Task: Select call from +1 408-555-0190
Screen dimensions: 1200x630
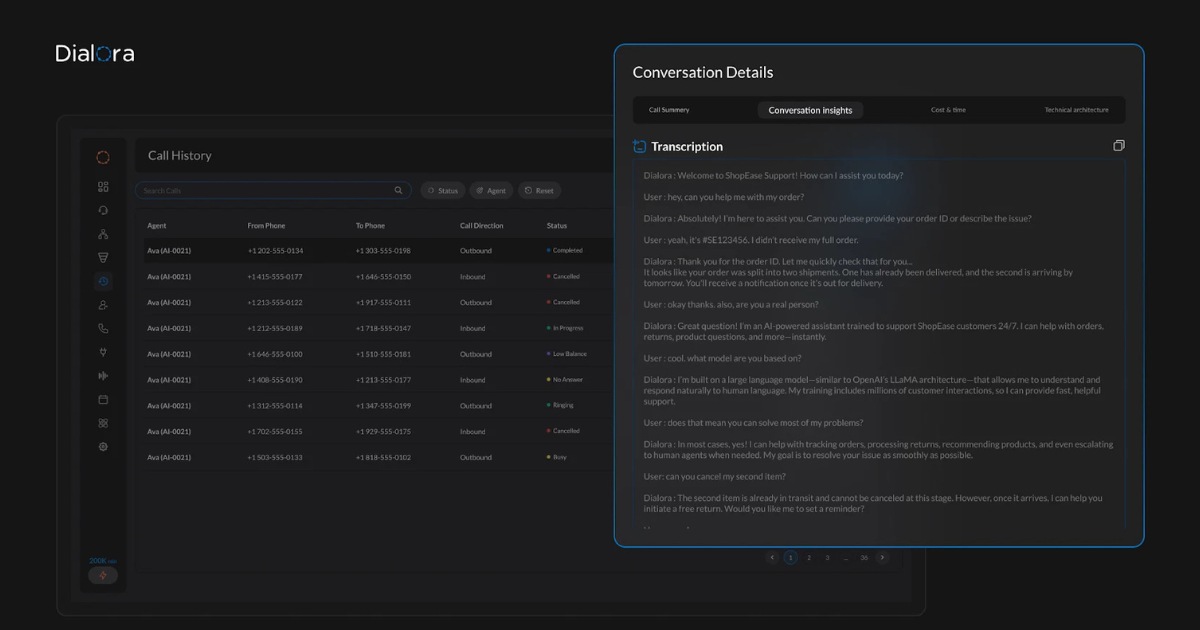Action: coord(275,380)
